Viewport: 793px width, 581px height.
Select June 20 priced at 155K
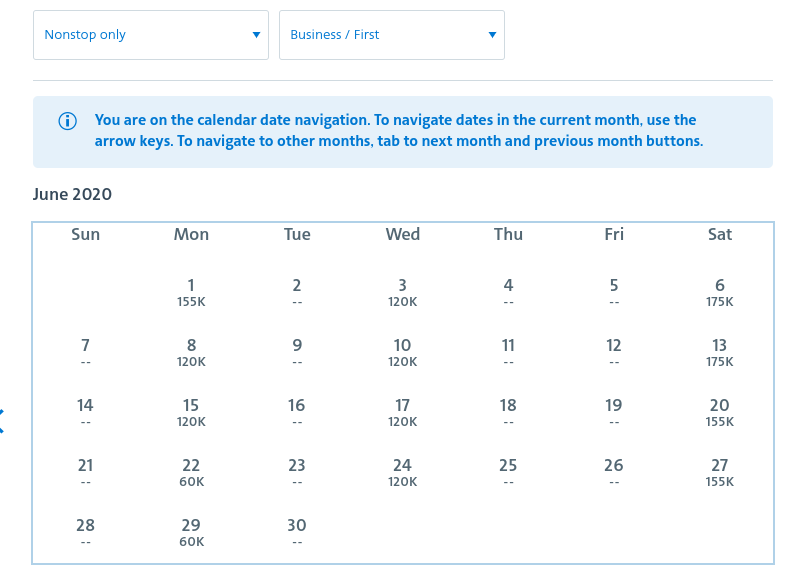[x=720, y=412]
